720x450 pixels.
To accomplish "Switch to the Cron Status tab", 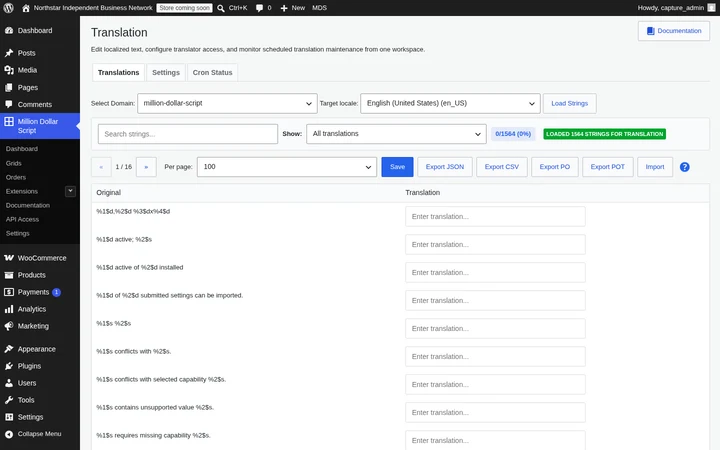I will click(213, 73).
